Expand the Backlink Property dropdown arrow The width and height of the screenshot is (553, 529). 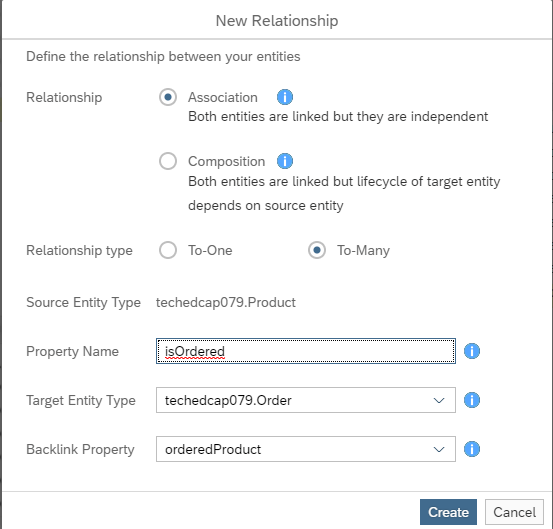439,449
